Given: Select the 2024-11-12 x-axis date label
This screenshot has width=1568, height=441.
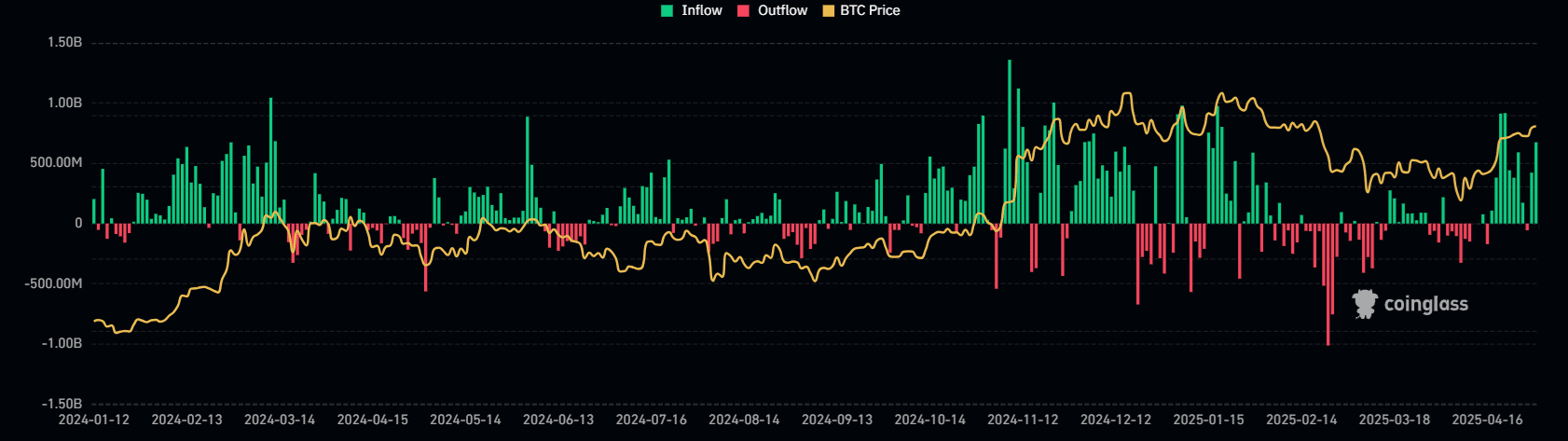Looking at the screenshot, I should pos(1023,420).
